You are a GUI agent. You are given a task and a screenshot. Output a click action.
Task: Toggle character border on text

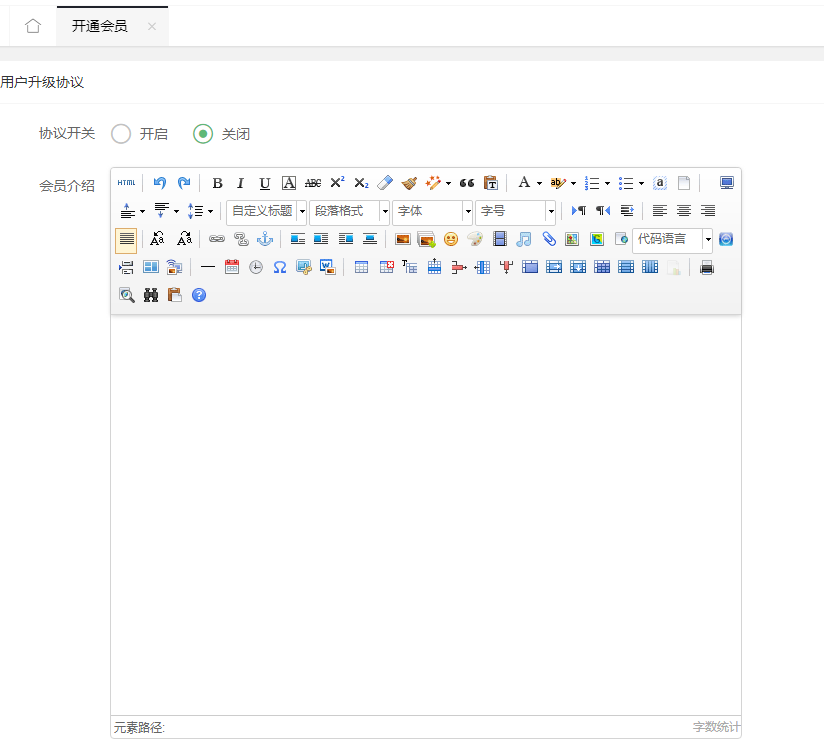289,183
